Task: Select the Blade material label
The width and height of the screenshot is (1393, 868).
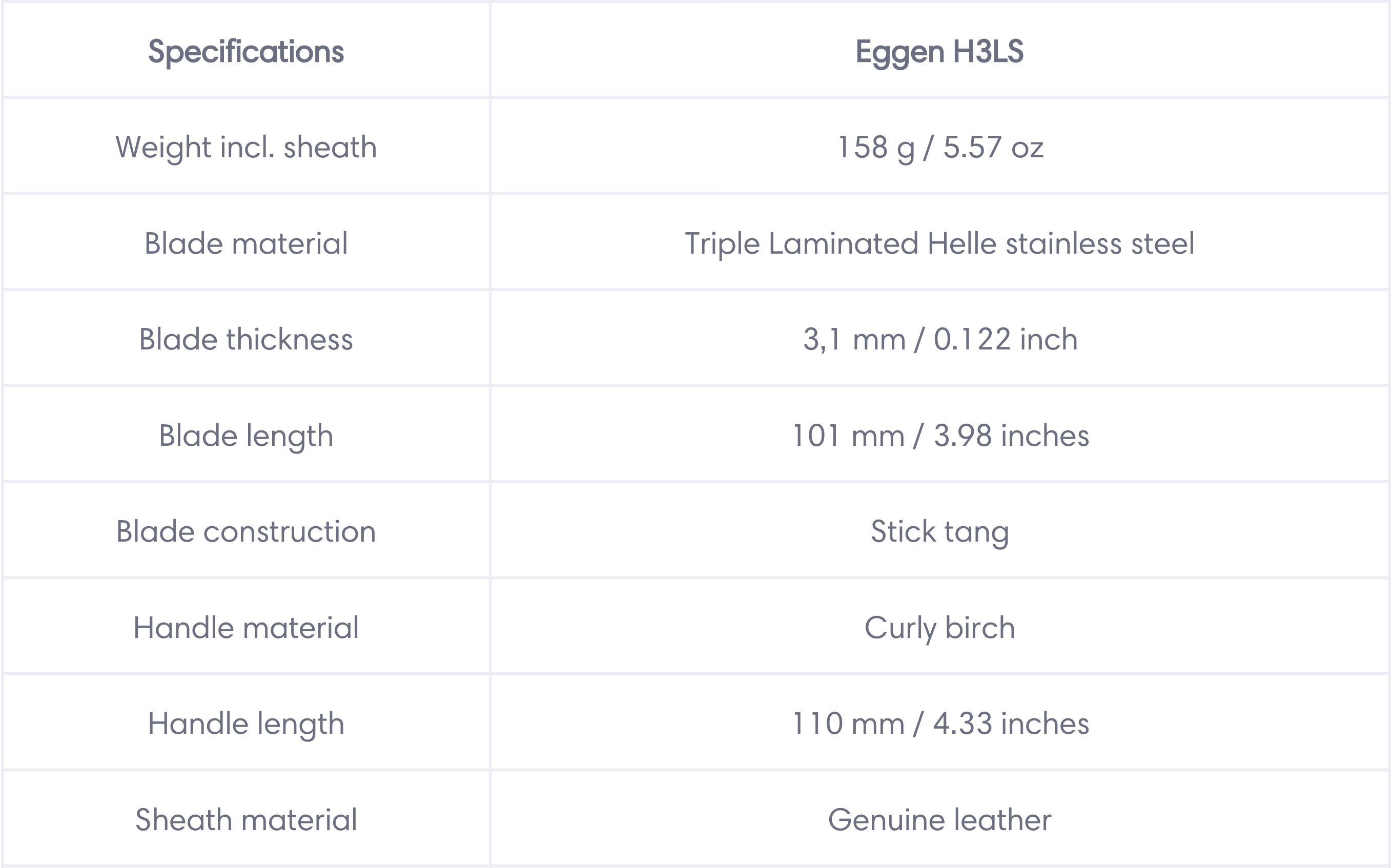Action: point(246,243)
